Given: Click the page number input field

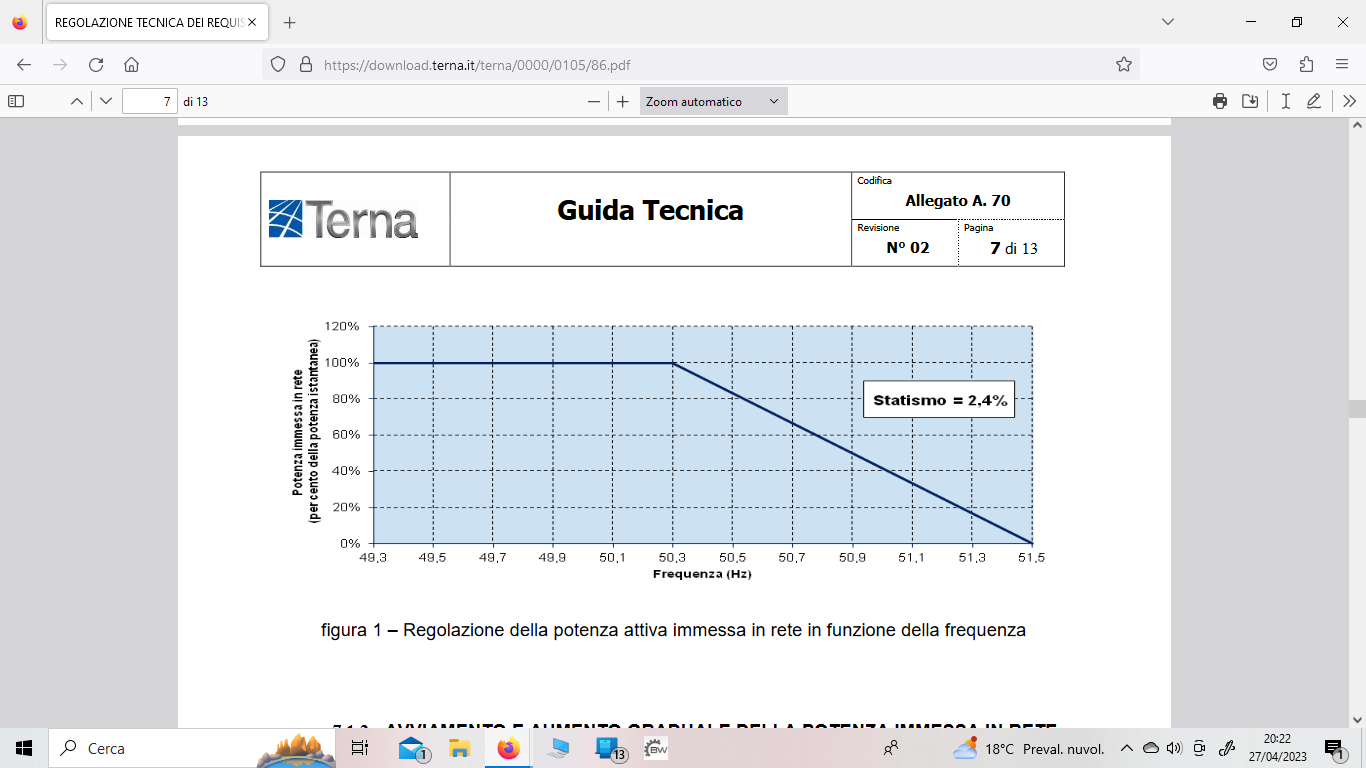Looking at the screenshot, I should (x=150, y=101).
